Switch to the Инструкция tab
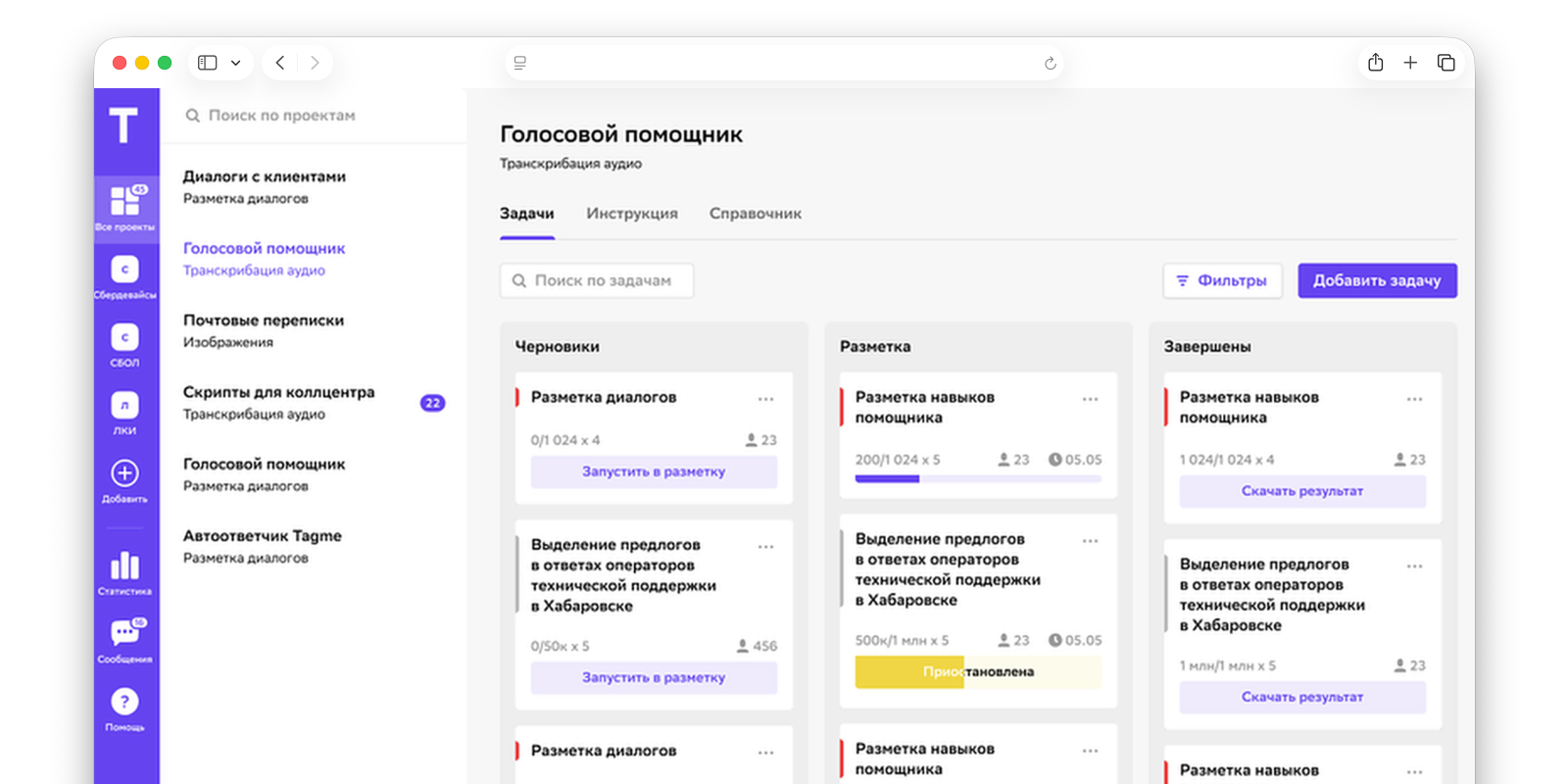This screenshot has height=784, width=1568. click(632, 214)
